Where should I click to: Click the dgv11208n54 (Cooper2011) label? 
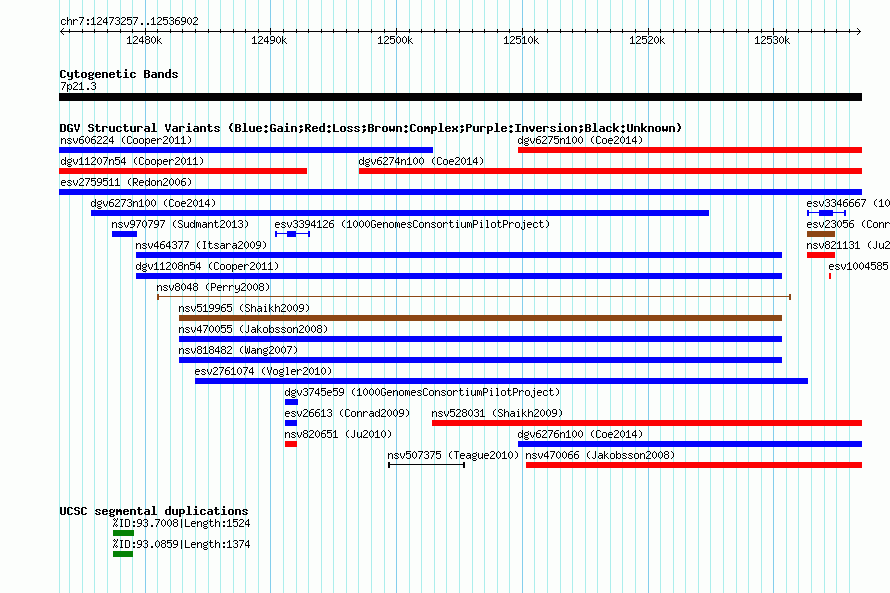point(207,266)
